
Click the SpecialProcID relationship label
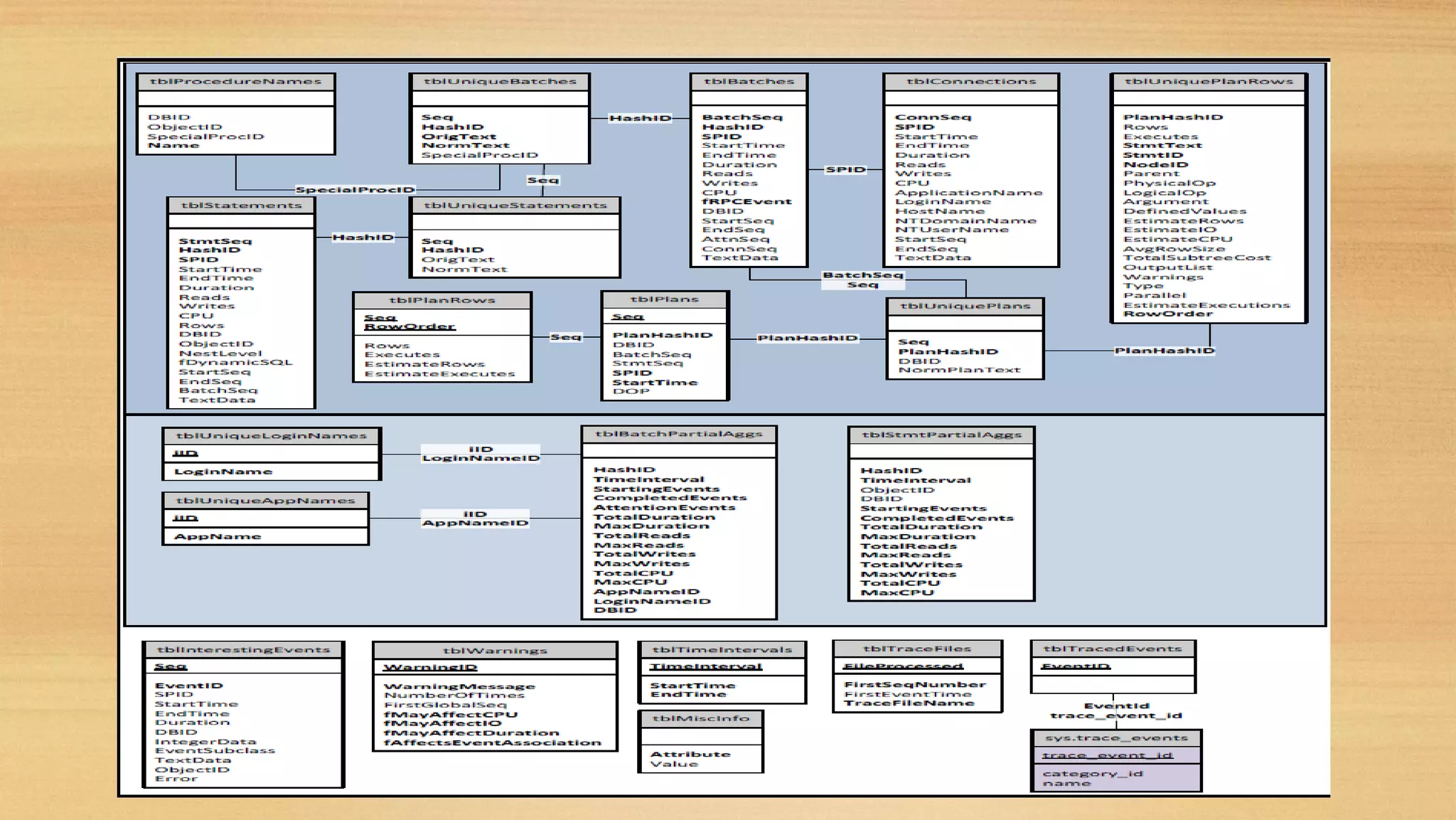point(355,190)
